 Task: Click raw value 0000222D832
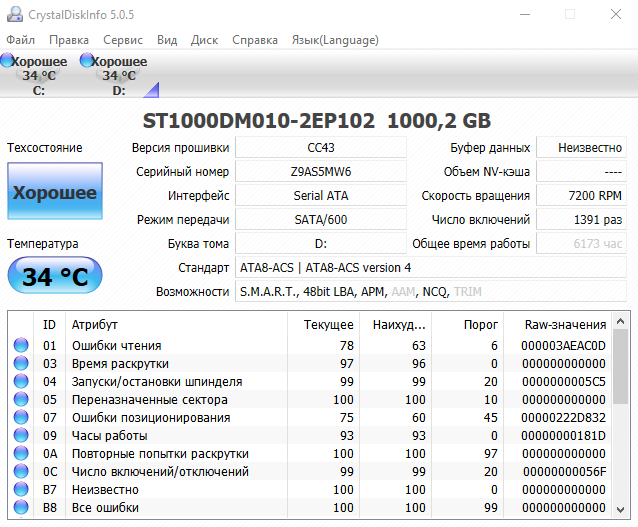[563, 417]
